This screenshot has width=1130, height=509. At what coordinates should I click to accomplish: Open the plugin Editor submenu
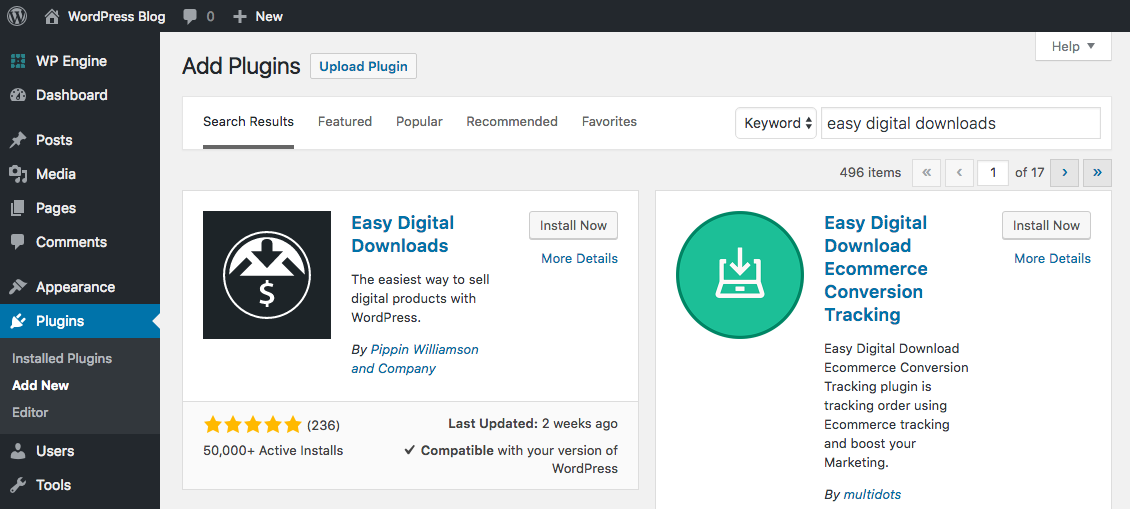[30, 412]
